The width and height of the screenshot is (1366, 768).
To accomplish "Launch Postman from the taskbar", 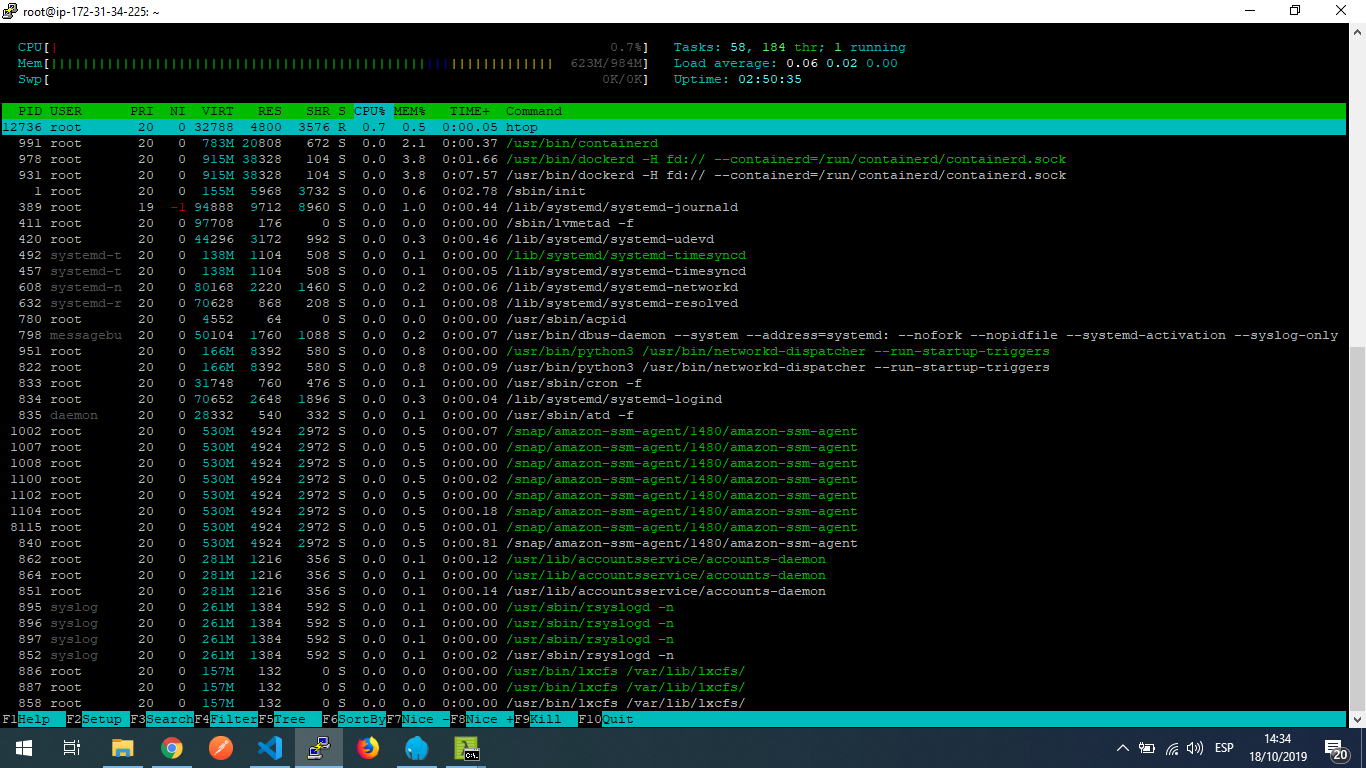I will coord(221,747).
